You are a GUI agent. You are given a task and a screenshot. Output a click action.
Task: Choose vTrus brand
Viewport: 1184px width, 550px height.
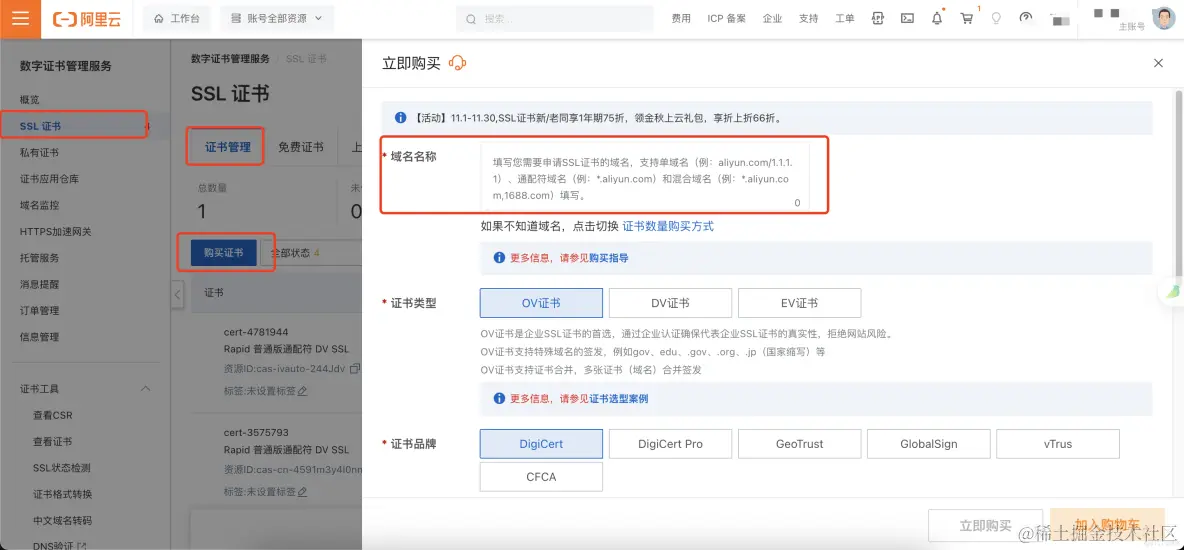click(1058, 444)
